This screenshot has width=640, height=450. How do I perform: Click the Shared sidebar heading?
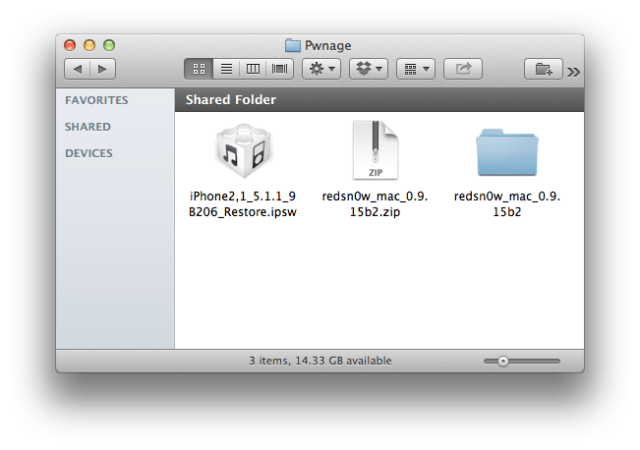pyautogui.click(x=88, y=127)
